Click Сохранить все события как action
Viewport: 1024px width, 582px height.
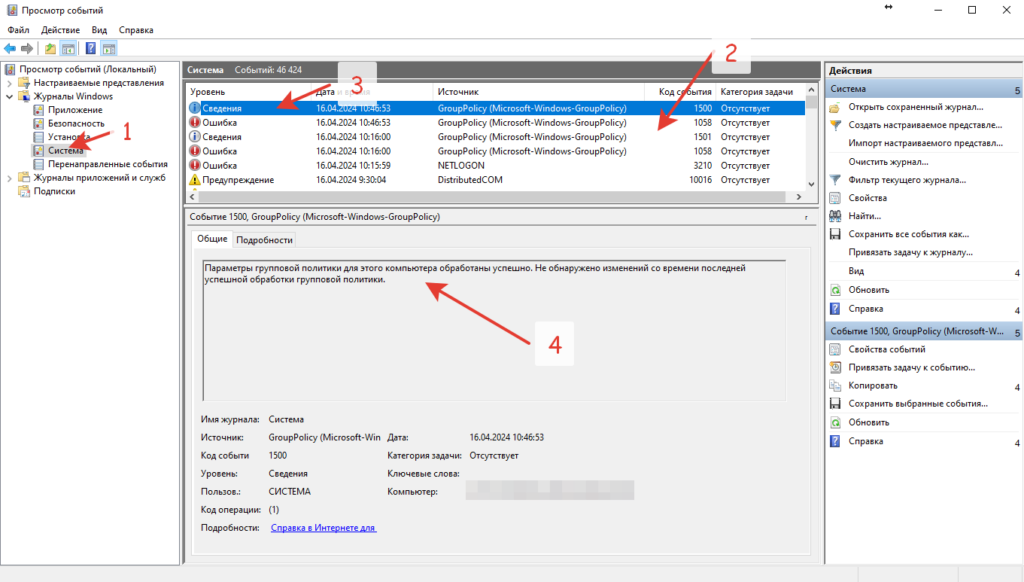click(x=908, y=234)
